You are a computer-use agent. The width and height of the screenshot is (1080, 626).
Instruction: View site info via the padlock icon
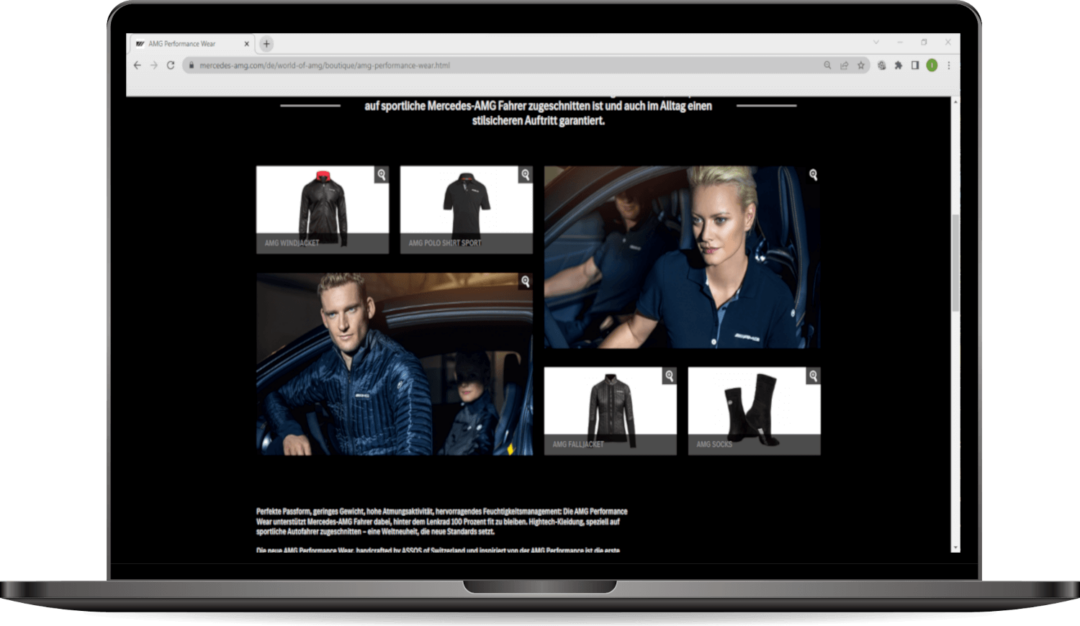click(191, 65)
